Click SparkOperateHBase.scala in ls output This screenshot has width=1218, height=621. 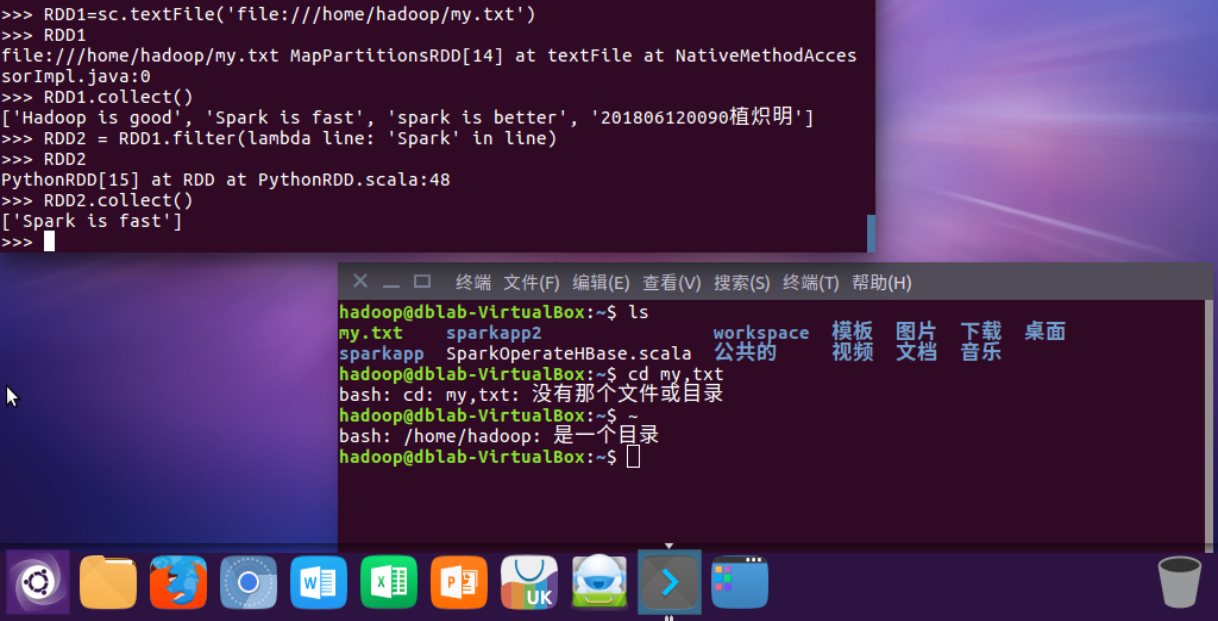[x=569, y=354]
